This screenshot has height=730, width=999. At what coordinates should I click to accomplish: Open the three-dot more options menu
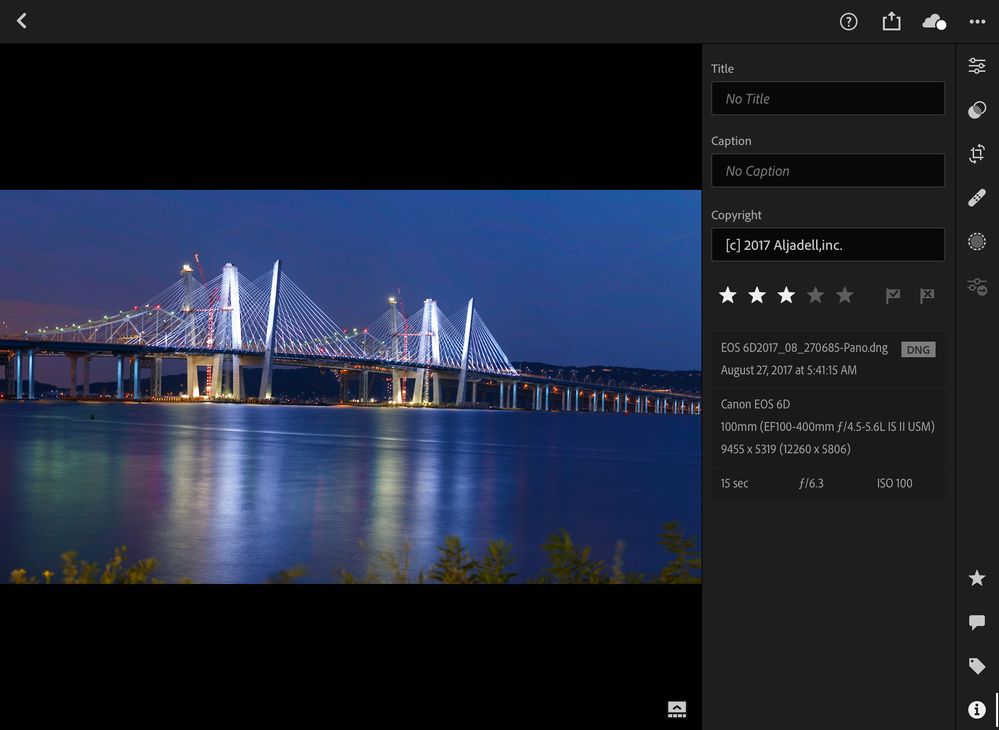[x=977, y=22]
